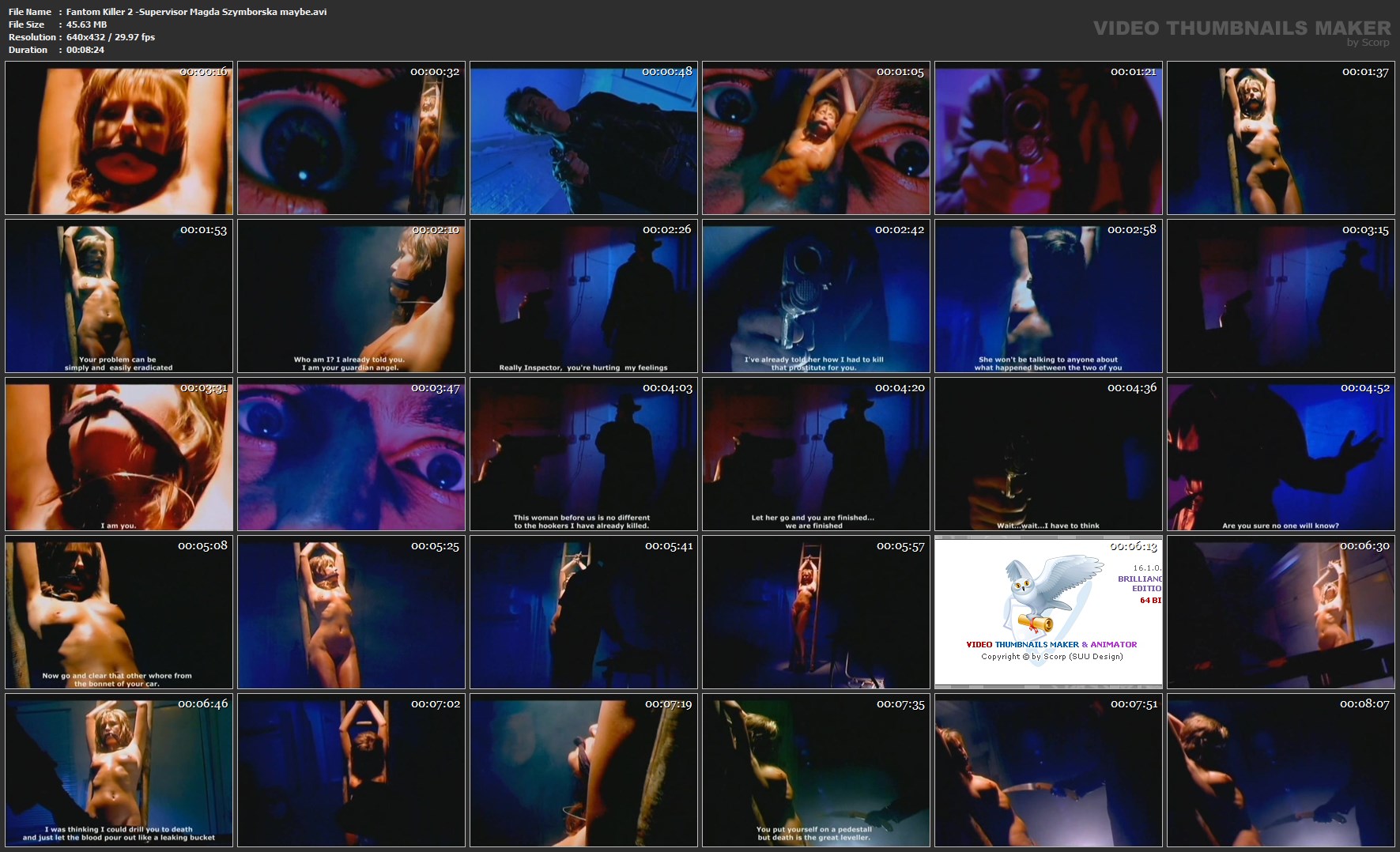Open the frame at 00:06:46
1400x852 pixels.
(119, 771)
